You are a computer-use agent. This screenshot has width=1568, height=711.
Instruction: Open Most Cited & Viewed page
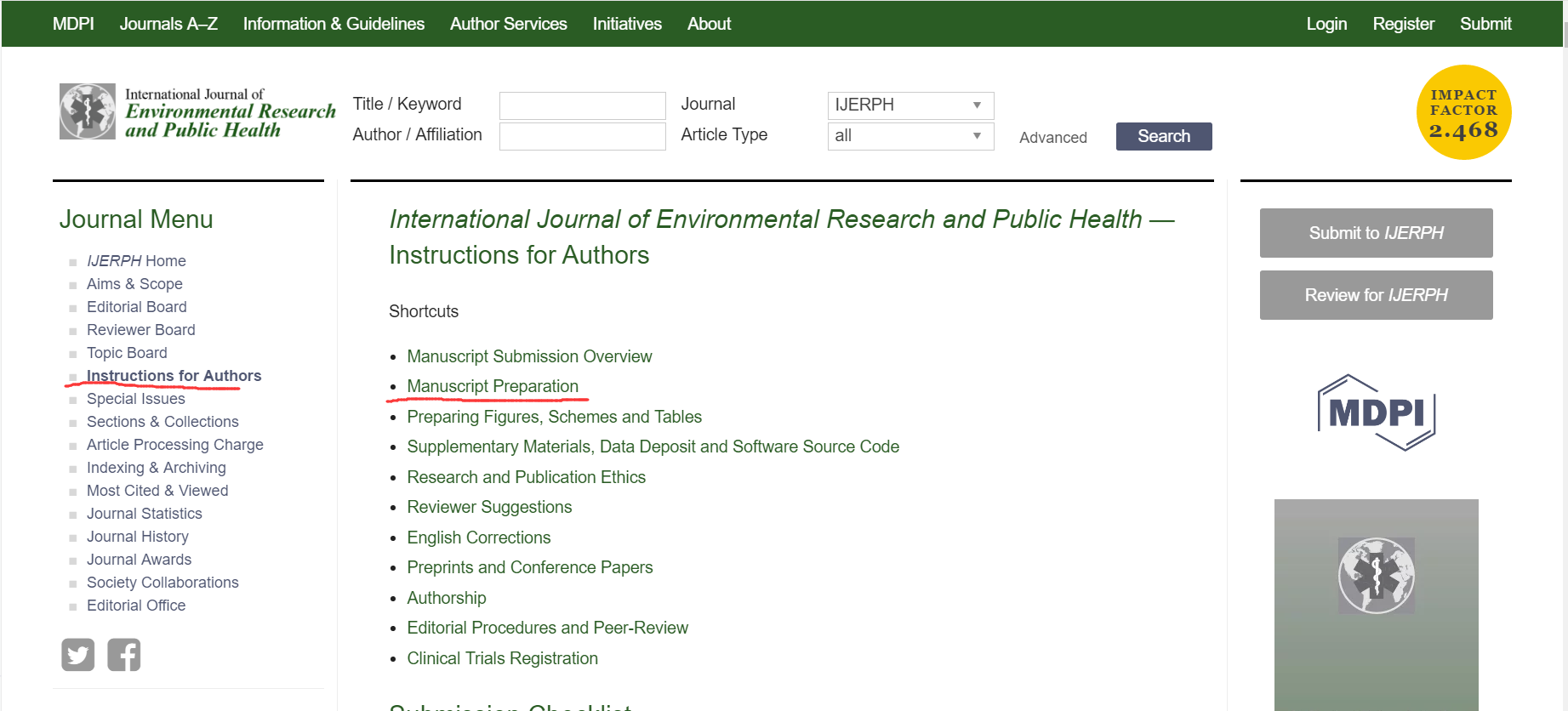157,491
